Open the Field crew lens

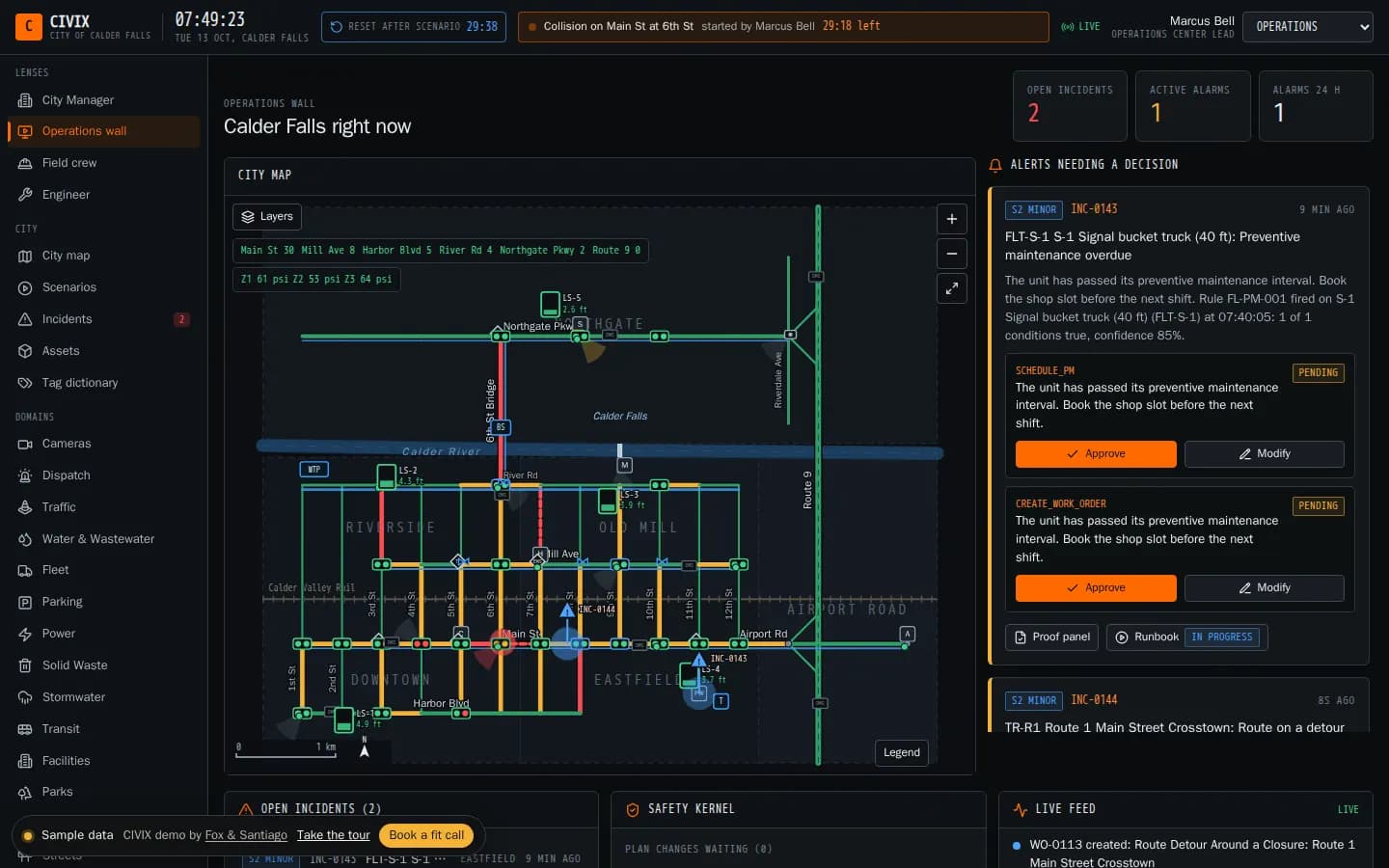pyautogui.click(x=104, y=163)
